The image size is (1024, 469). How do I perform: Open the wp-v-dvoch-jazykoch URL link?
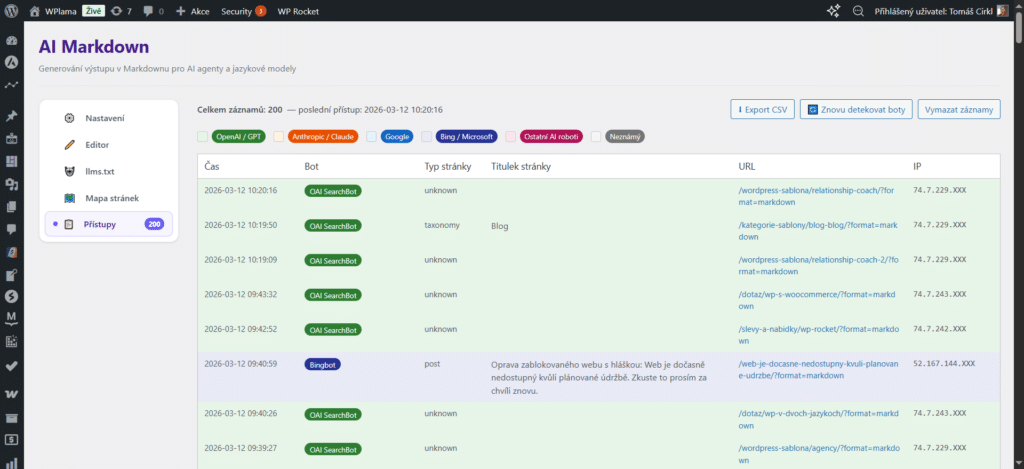coord(818,419)
